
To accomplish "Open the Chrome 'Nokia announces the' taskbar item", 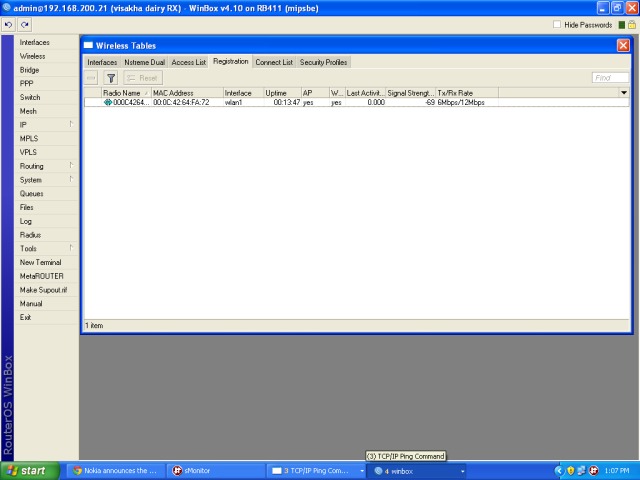I will [116, 471].
